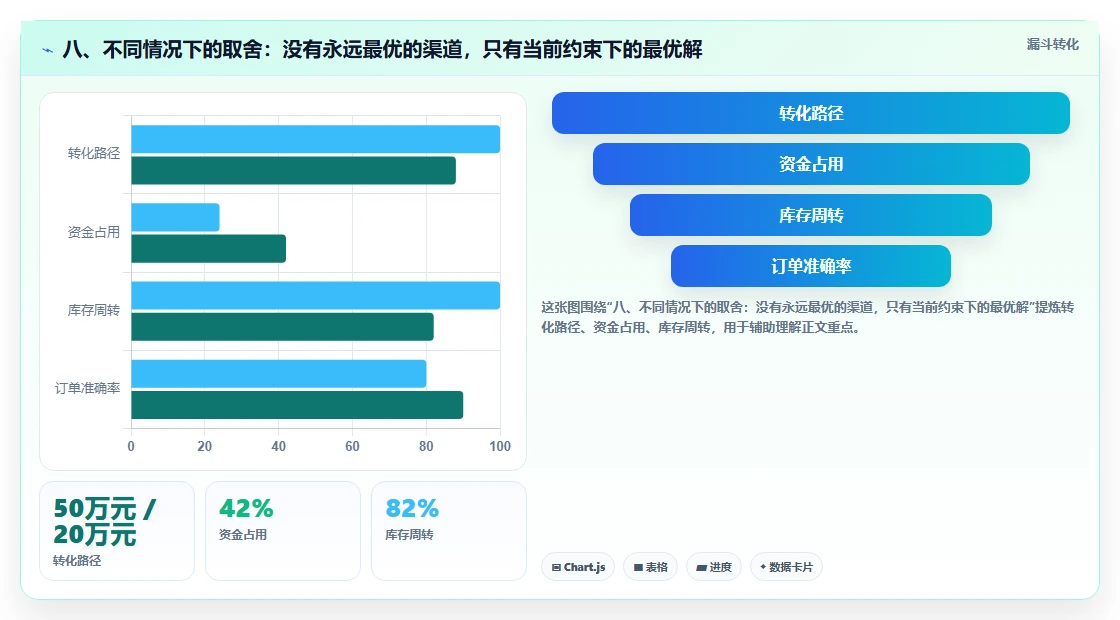Select the 订单准确率 funnel stage

[811, 266]
